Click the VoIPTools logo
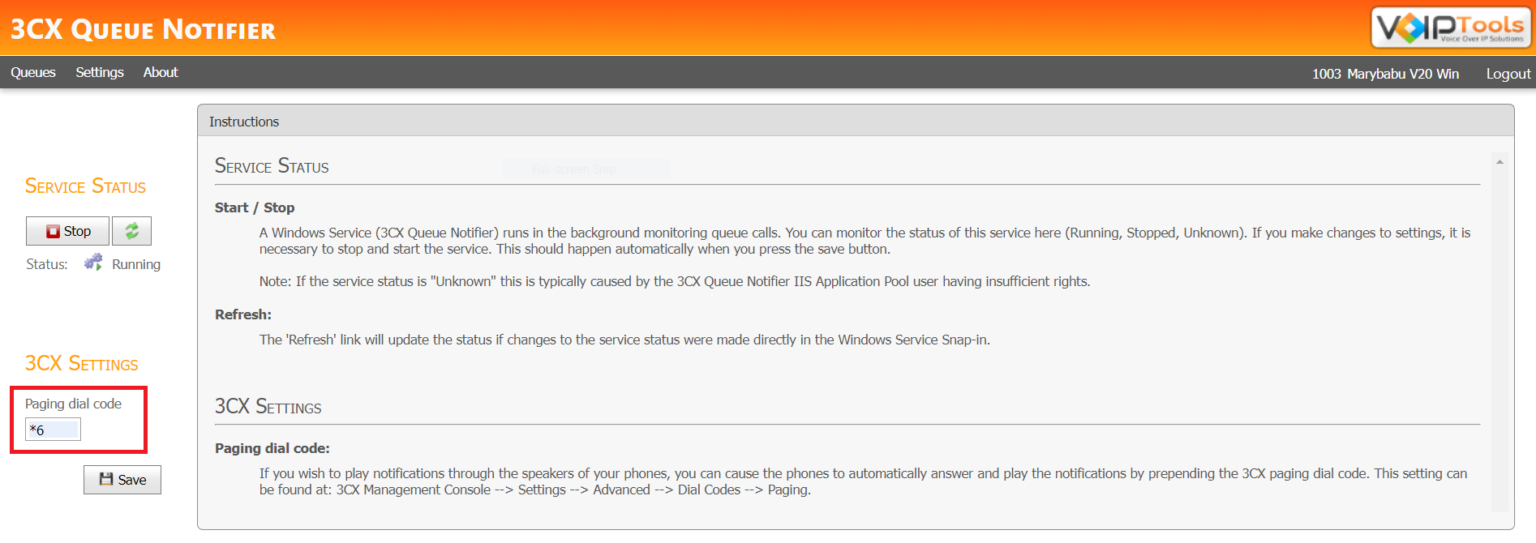The image size is (1536, 543). click(1449, 28)
